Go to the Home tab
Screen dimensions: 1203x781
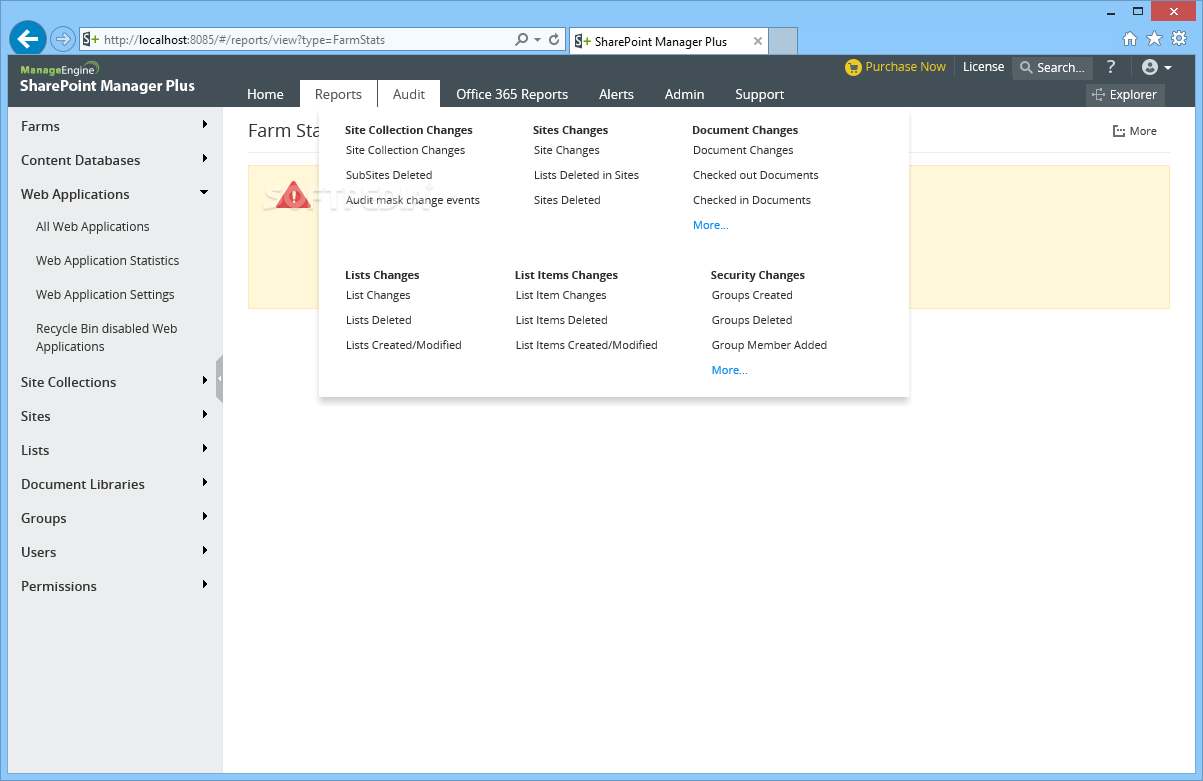[x=265, y=94]
